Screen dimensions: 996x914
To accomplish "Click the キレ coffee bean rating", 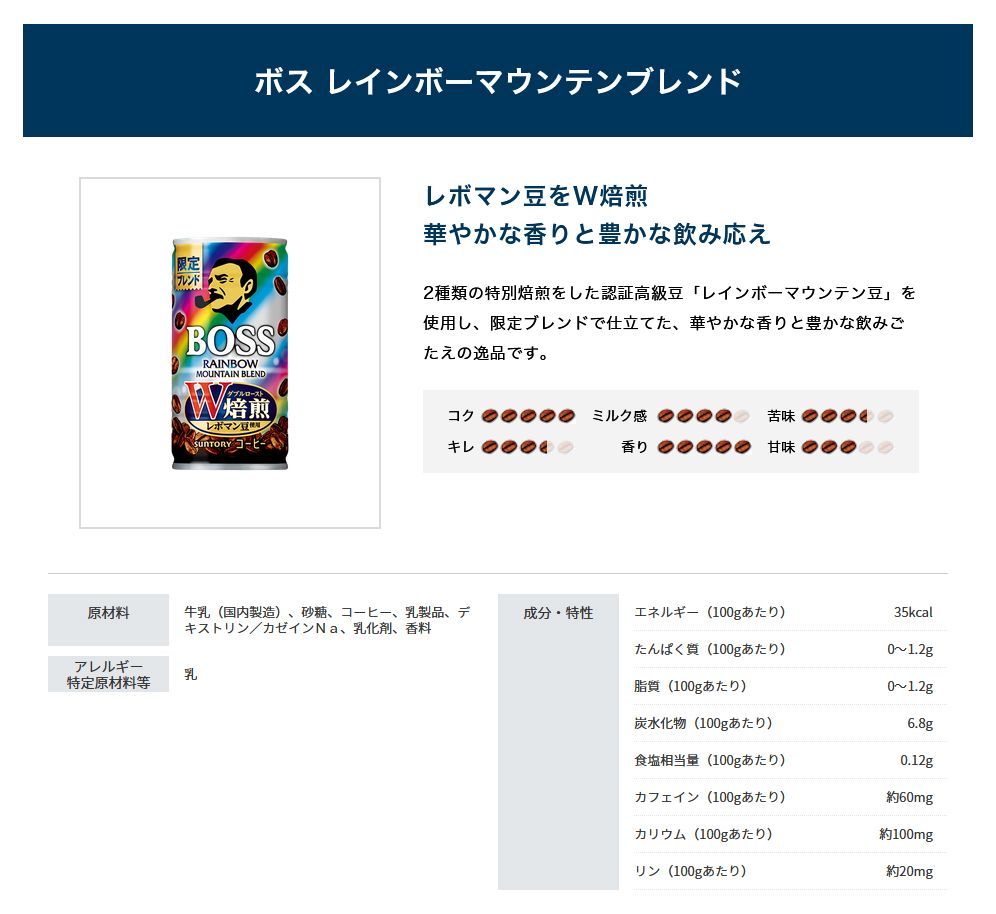I will (x=528, y=447).
